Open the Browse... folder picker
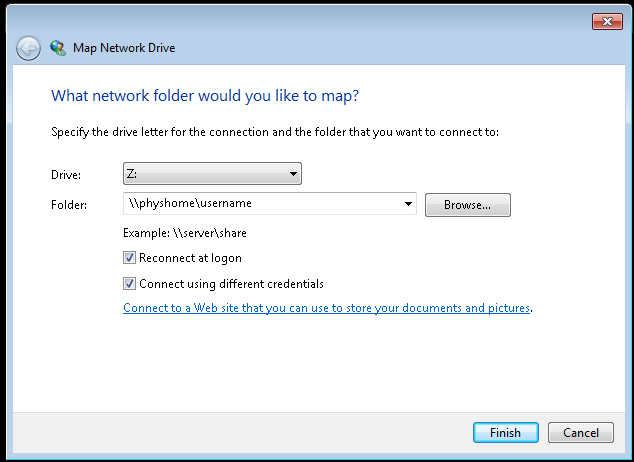The width and height of the screenshot is (634, 462). click(x=467, y=205)
